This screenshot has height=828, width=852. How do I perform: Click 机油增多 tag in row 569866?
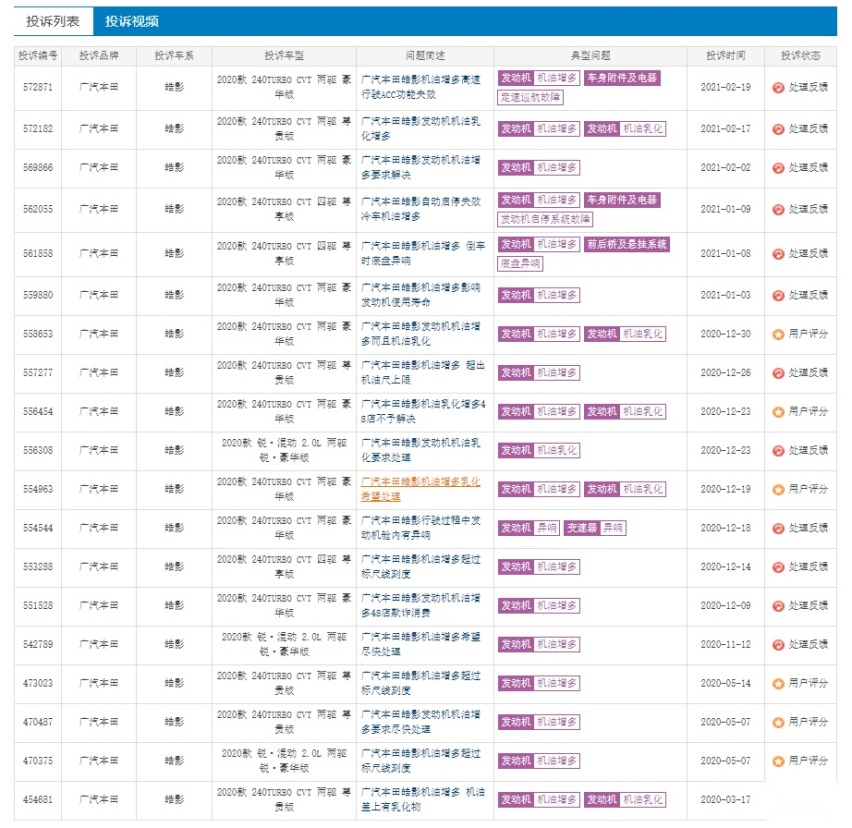click(x=556, y=167)
